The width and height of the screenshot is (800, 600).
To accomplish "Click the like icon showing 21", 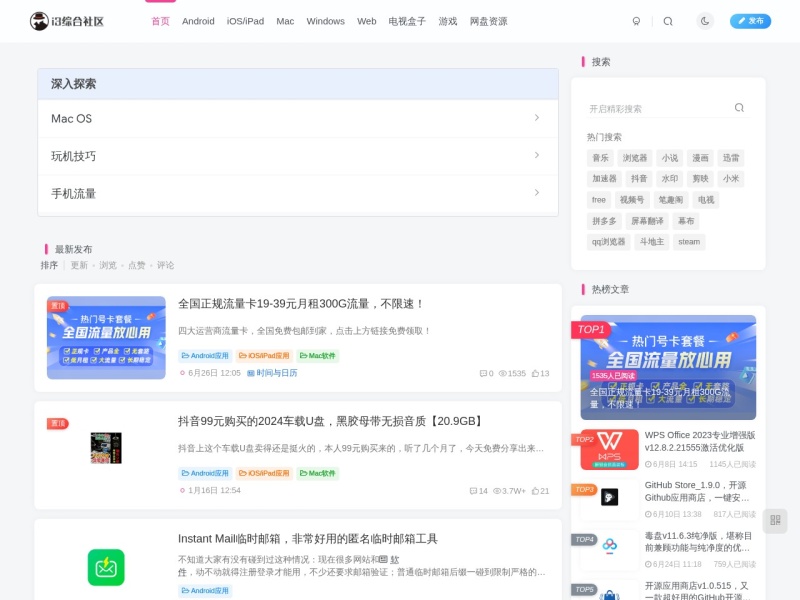I will pyautogui.click(x=535, y=491).
